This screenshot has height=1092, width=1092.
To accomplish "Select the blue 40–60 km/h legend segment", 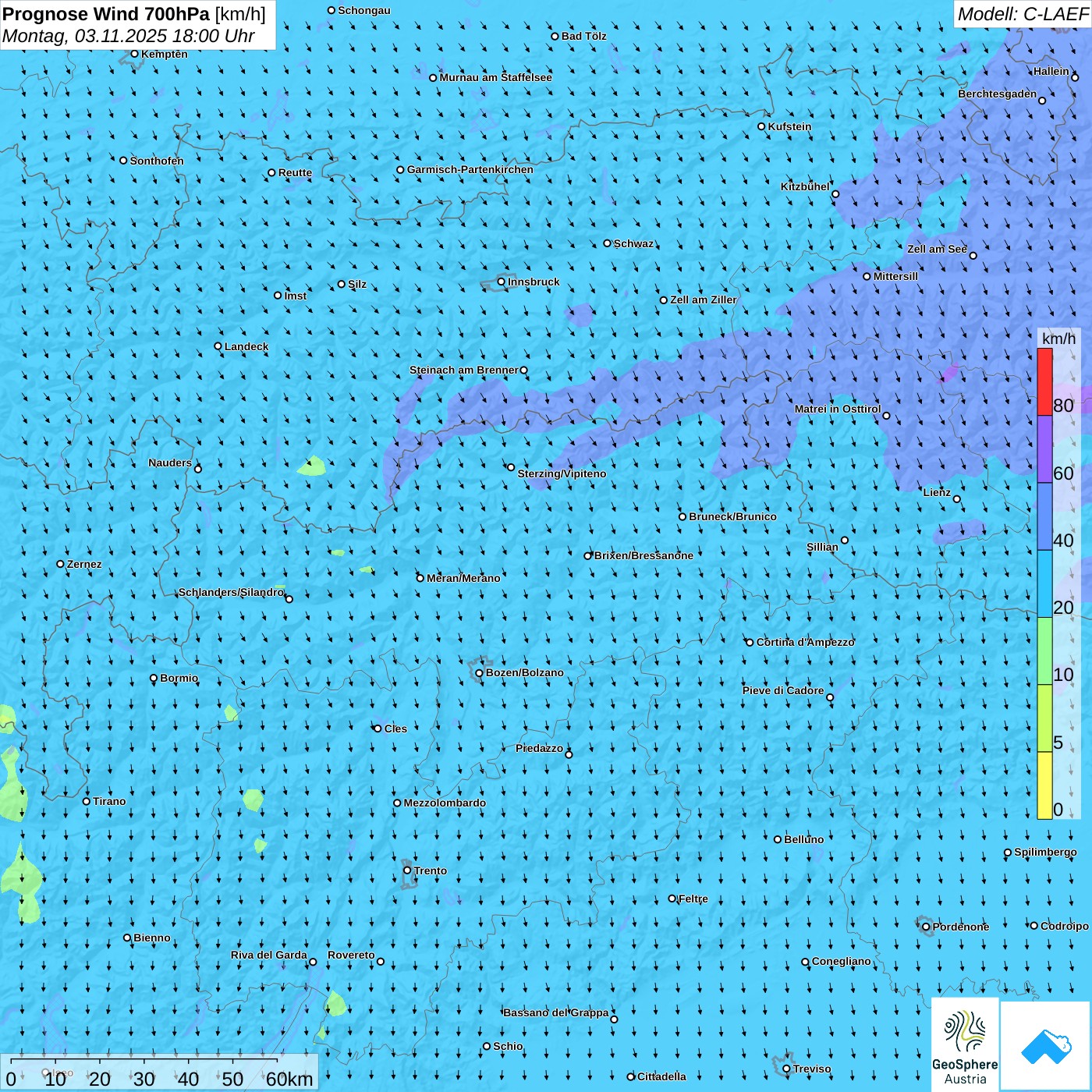I will (1044, 517).
